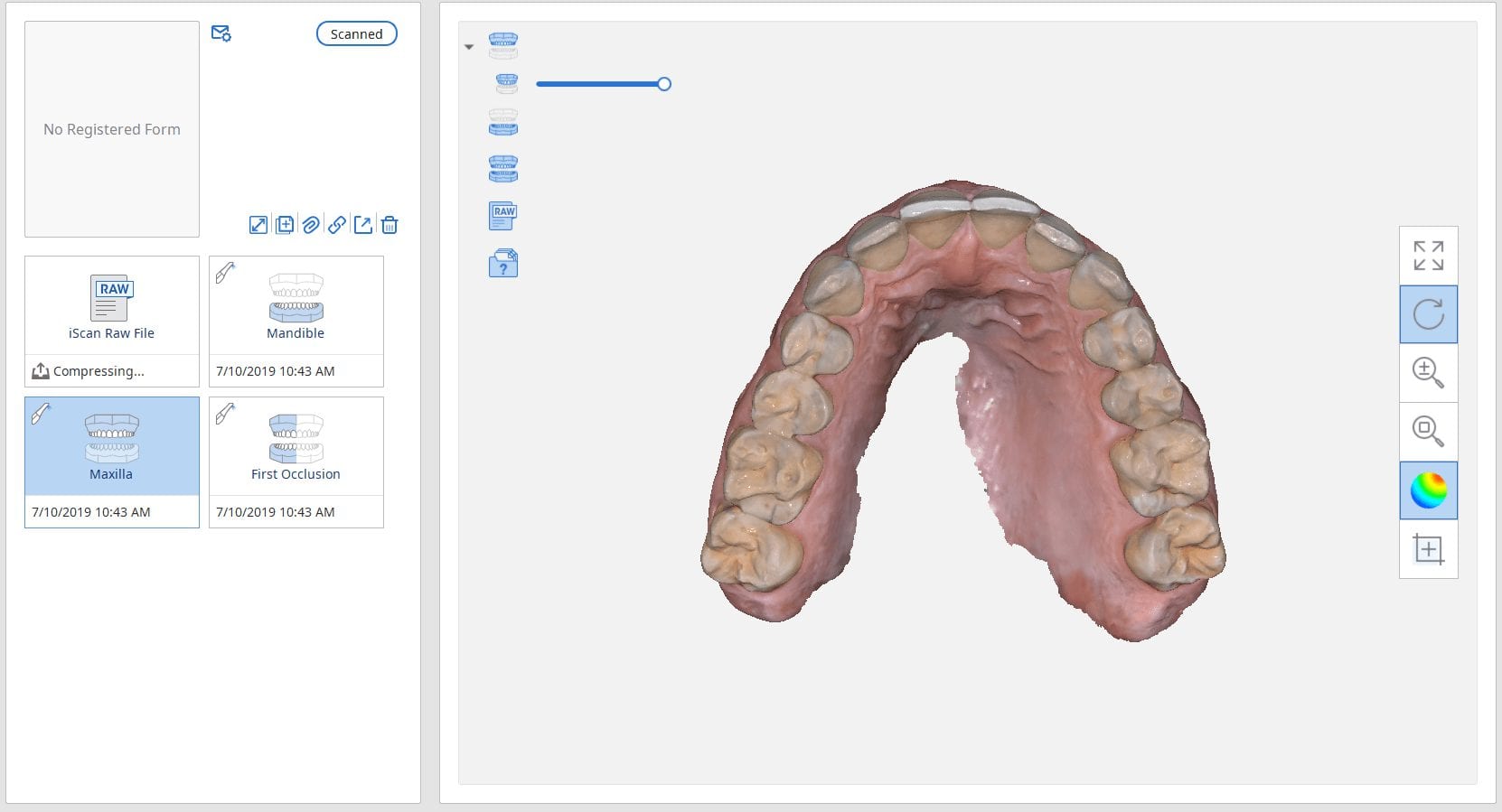Click the chain link icon
The height and width of the screenshot is (812, 1502).
[337, 225]
